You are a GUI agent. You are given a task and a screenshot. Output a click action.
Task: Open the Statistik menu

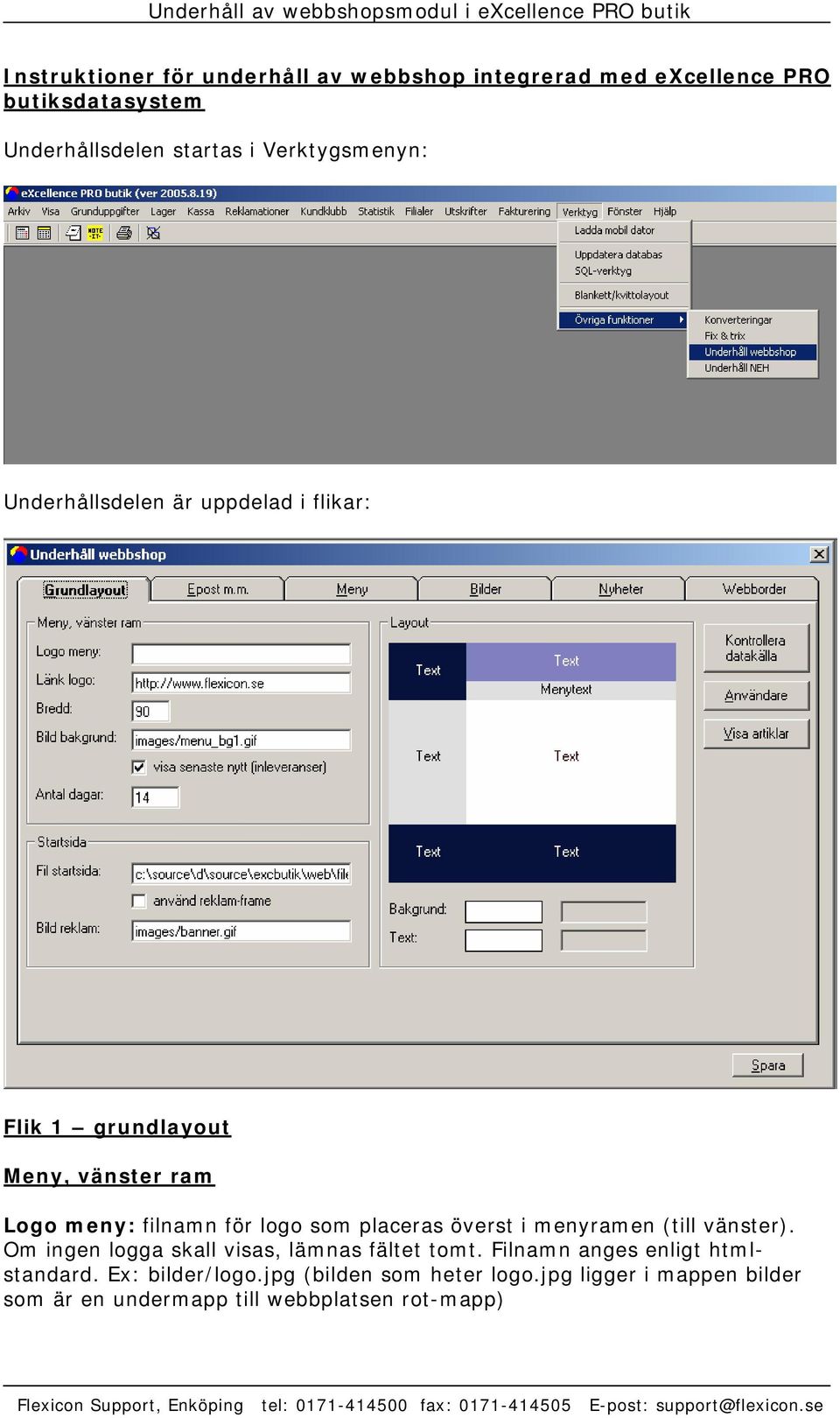[x=376, y=211]
